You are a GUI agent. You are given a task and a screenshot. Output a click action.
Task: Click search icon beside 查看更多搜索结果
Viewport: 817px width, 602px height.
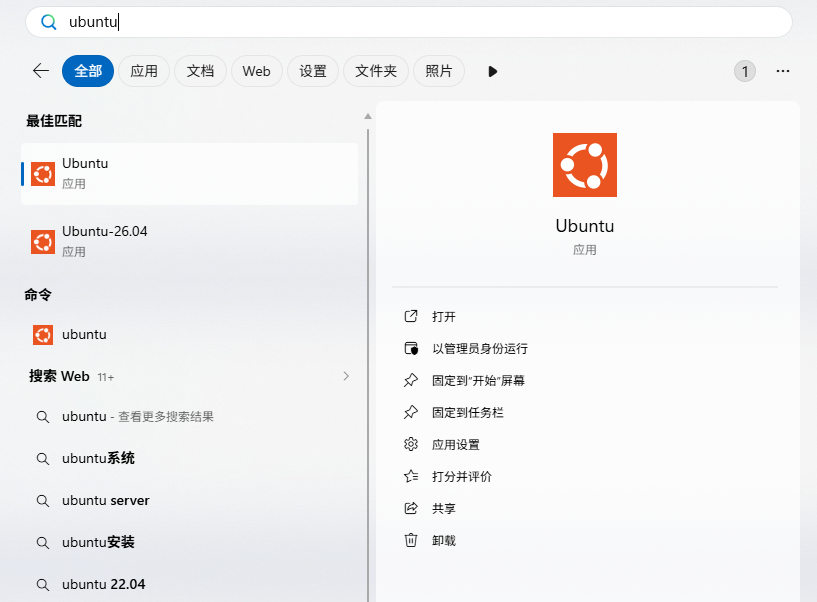pos(43,417)
